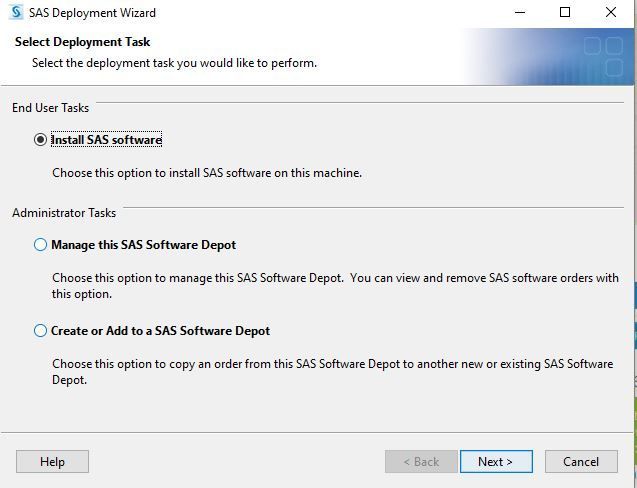Click the 'Administrator Tasks' section heading
Image resolution: width=637 pixels, height=488 pixels.
[64, 213]
